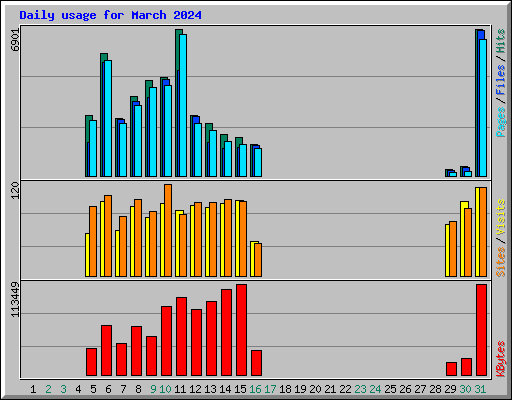Click day 25 on the x-axis

[390, 389]
